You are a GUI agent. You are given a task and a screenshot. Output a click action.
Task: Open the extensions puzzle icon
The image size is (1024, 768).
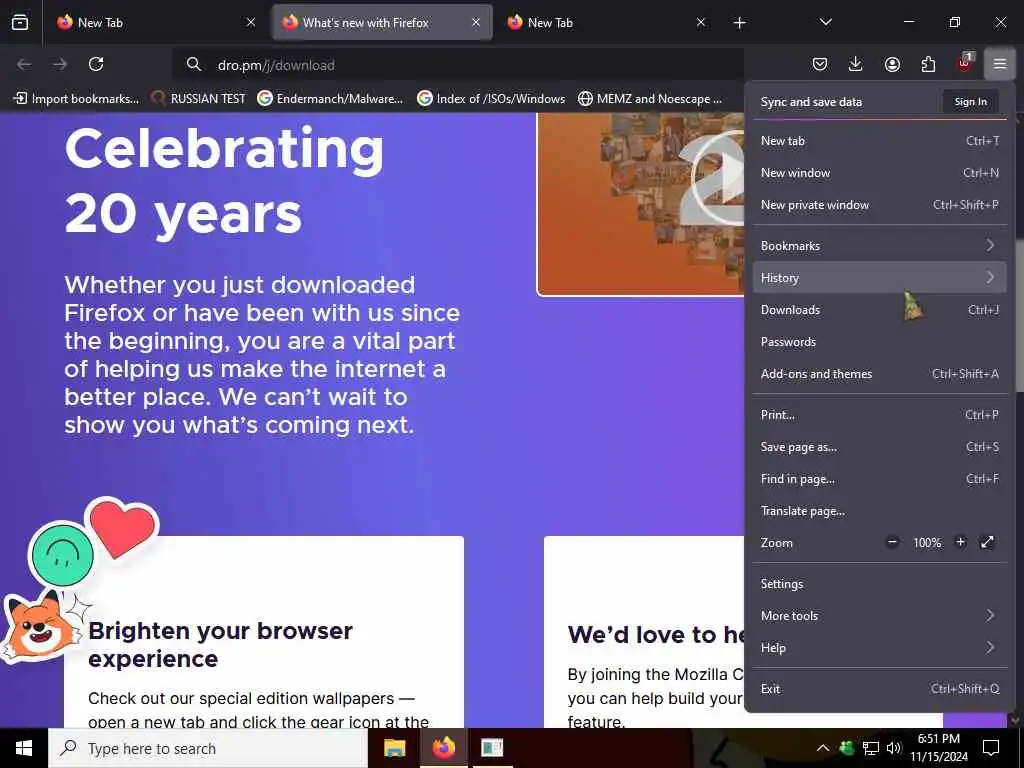tap(928, 64)
